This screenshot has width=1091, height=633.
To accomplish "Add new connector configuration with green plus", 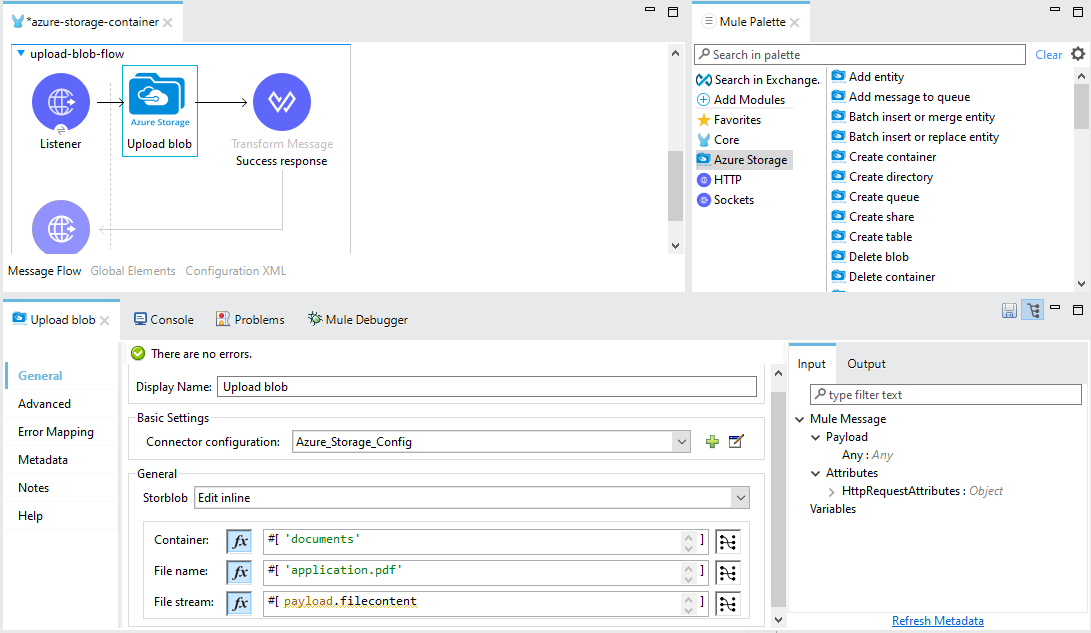I will 712,441.
